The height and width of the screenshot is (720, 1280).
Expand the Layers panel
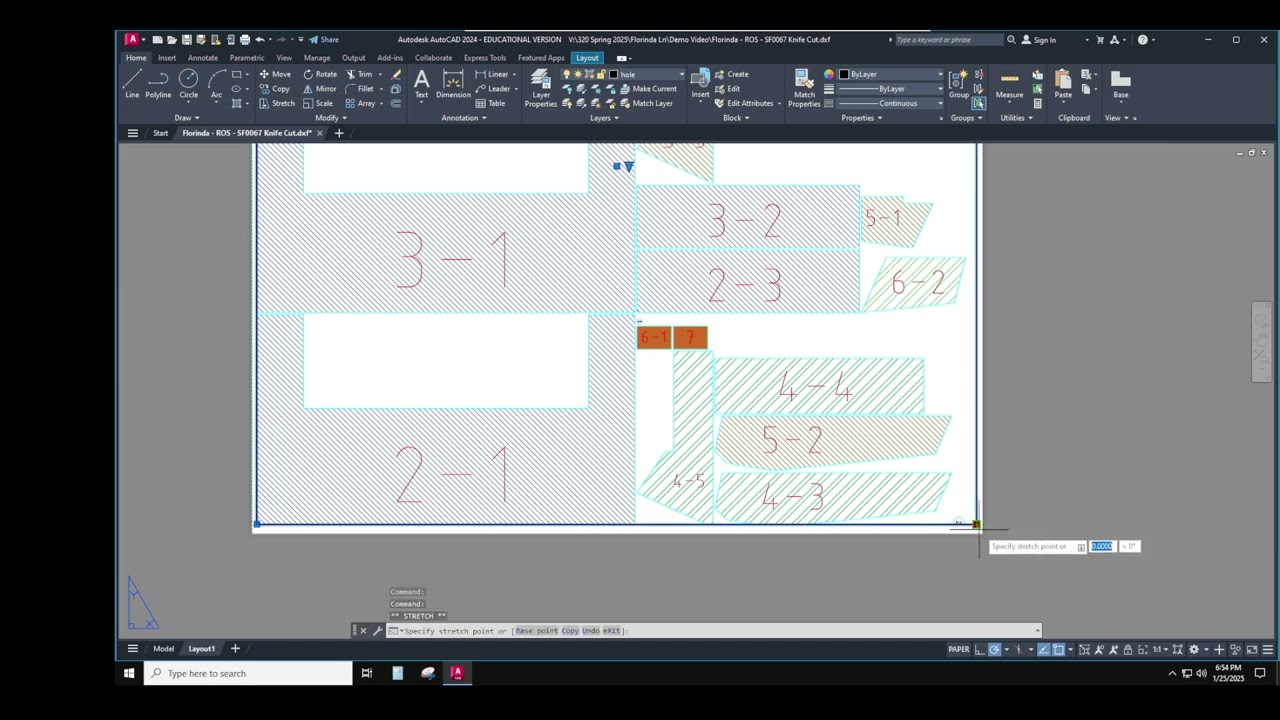604,118
